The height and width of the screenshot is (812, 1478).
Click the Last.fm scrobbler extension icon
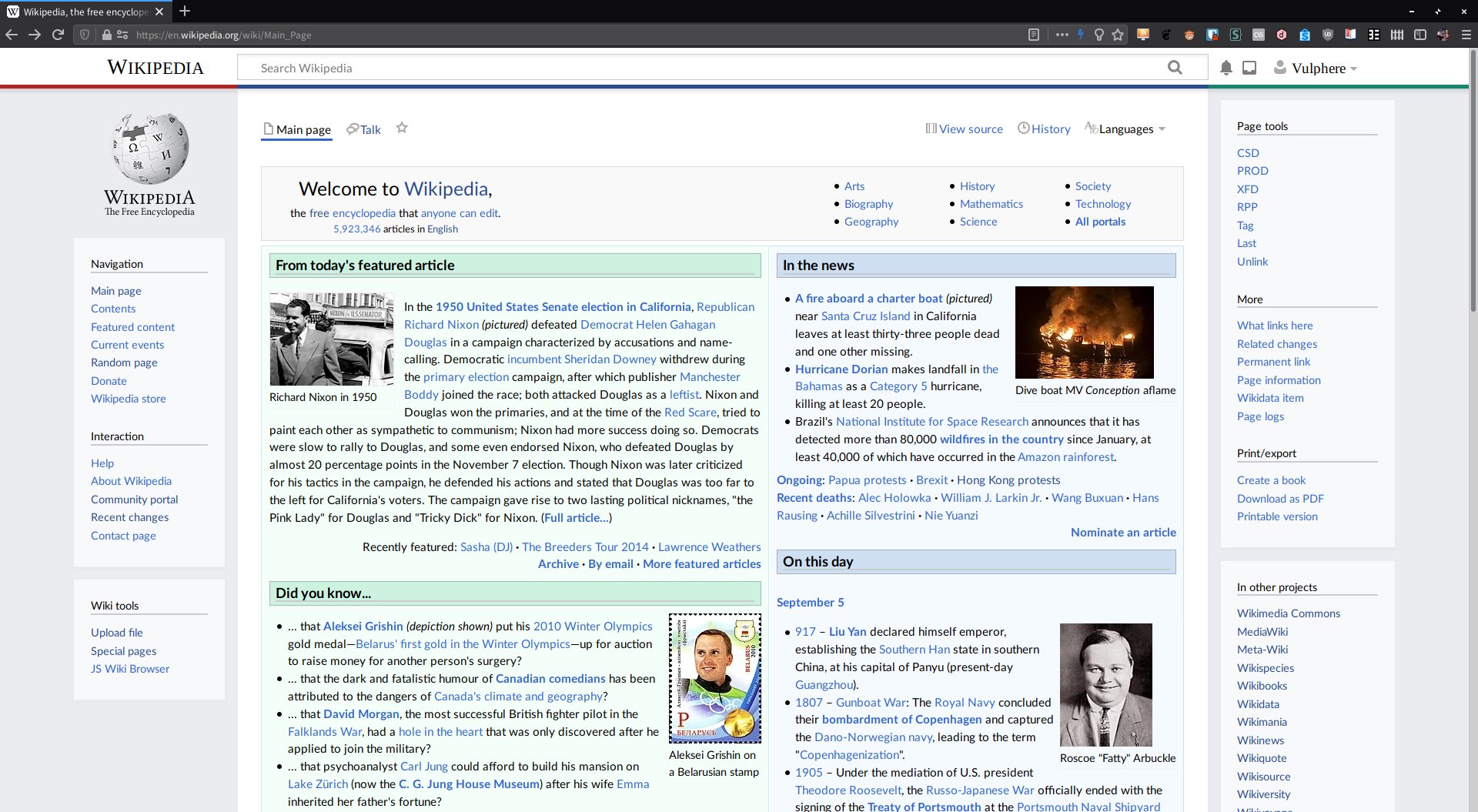pos(1259,35)
